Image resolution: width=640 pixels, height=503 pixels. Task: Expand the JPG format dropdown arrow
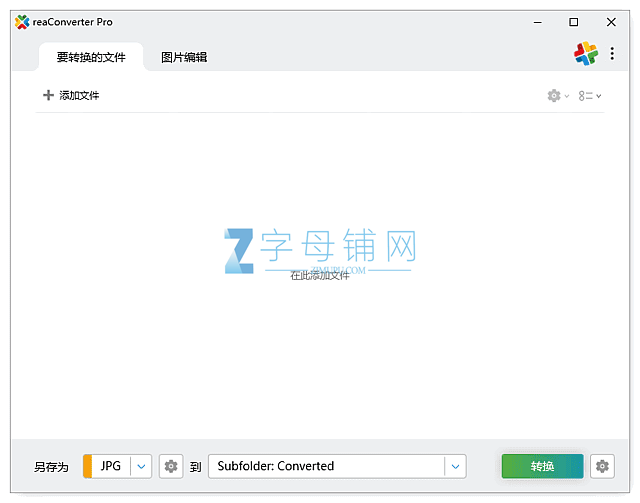[x=141, y=466]
